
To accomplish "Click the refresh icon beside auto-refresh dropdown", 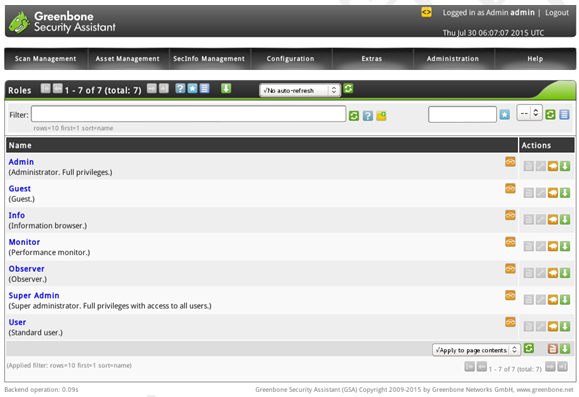I will (x=348, y=89).
